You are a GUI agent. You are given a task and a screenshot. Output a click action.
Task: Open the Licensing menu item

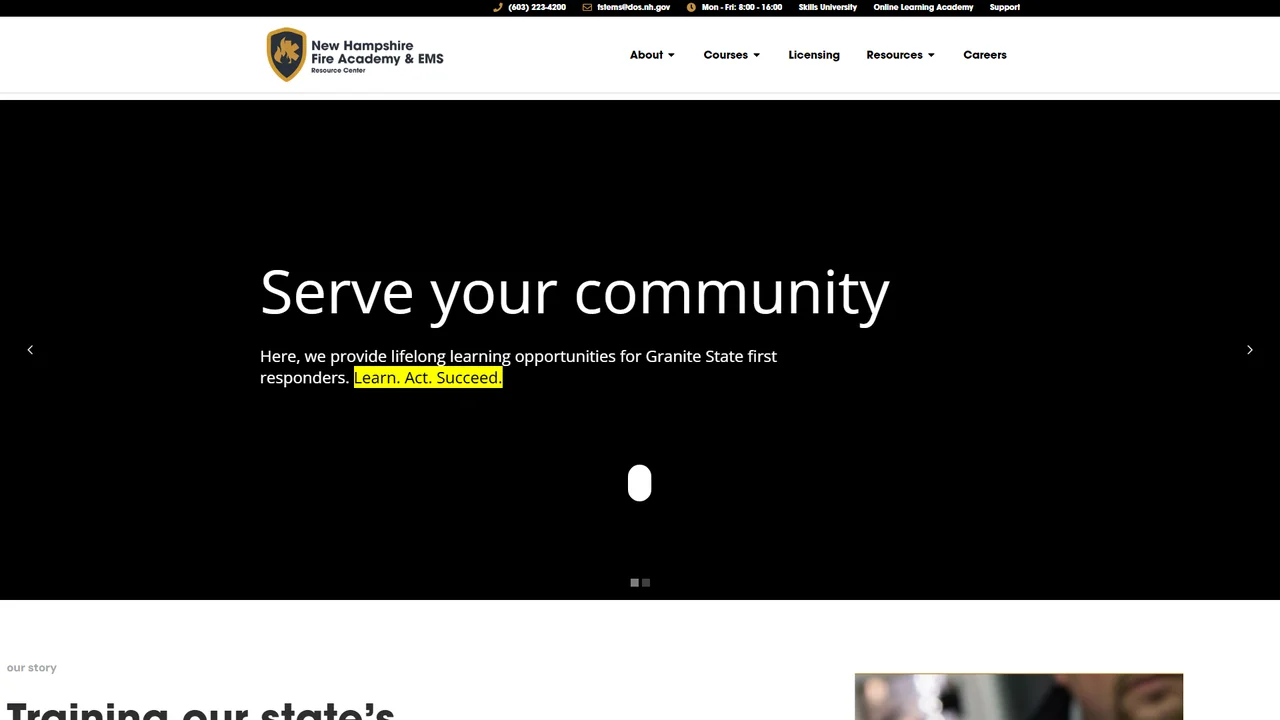[814, 55]
